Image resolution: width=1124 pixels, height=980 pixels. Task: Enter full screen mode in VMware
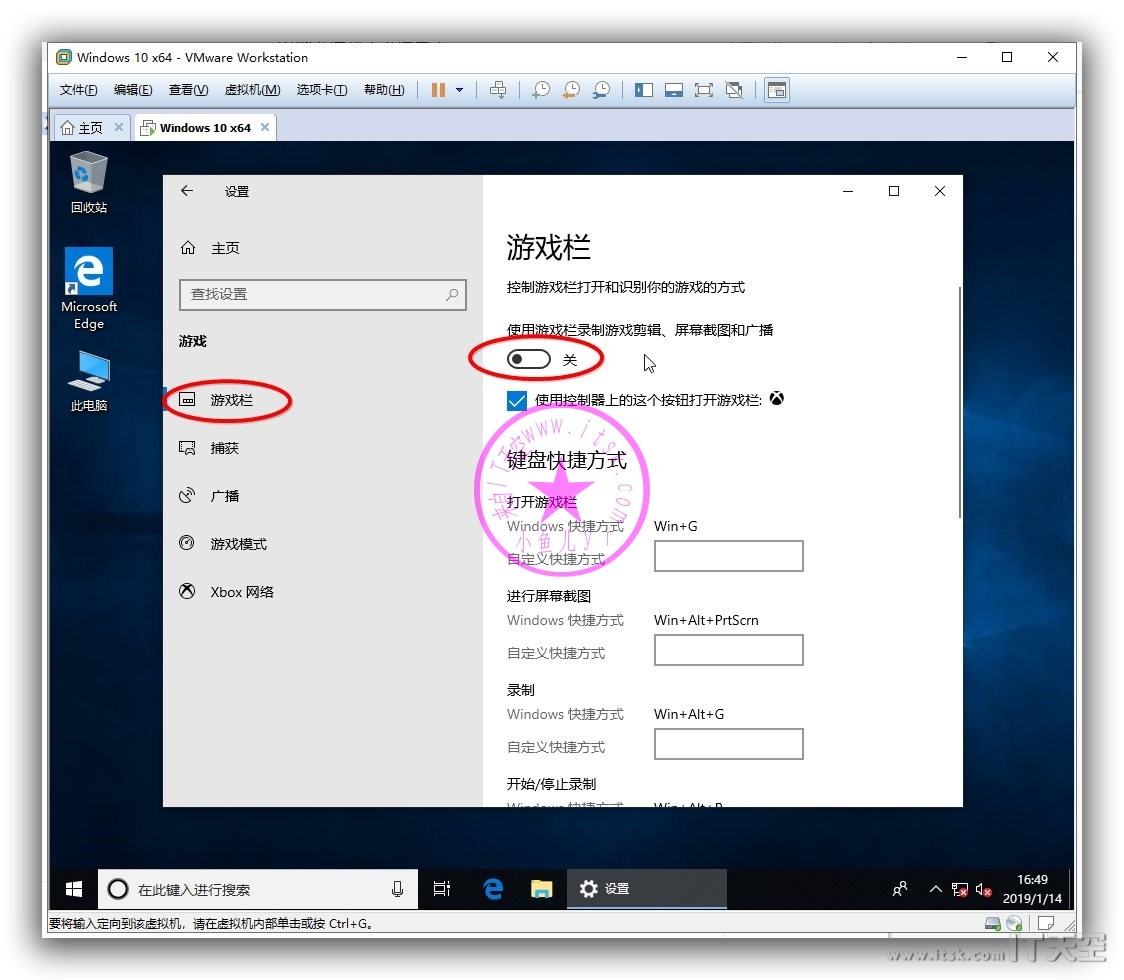(704, 90)
